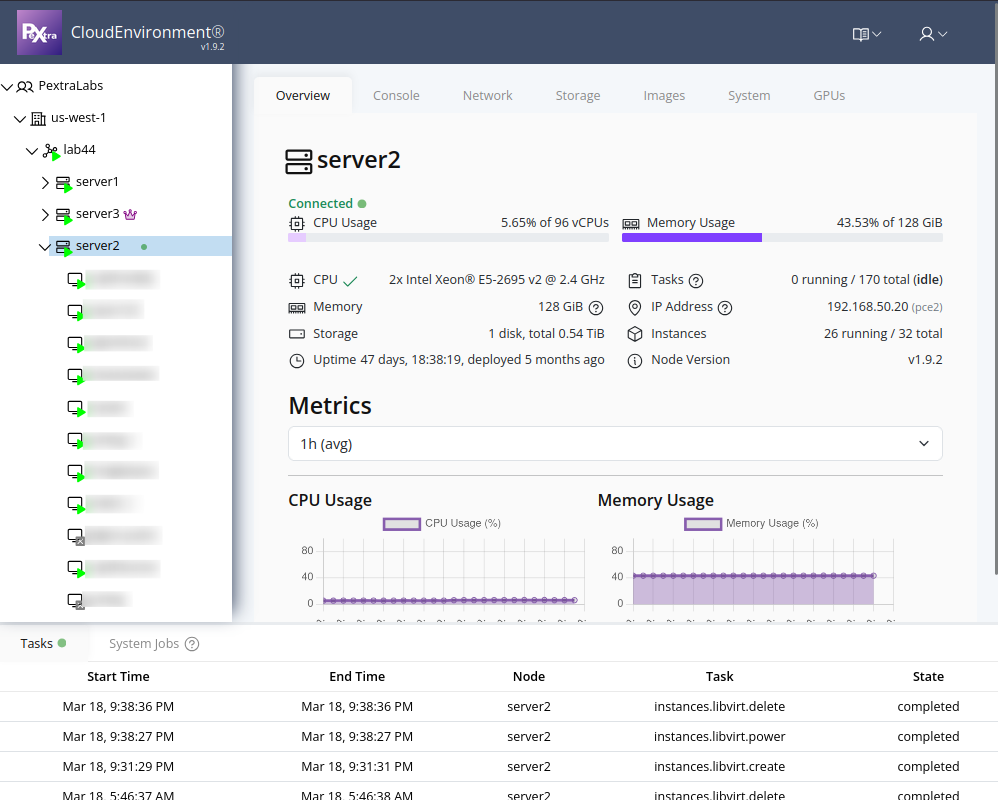Toggle the Memory Usage (%) chart legend
Screen dimensions: 998x800
click(x=751, y=524)
